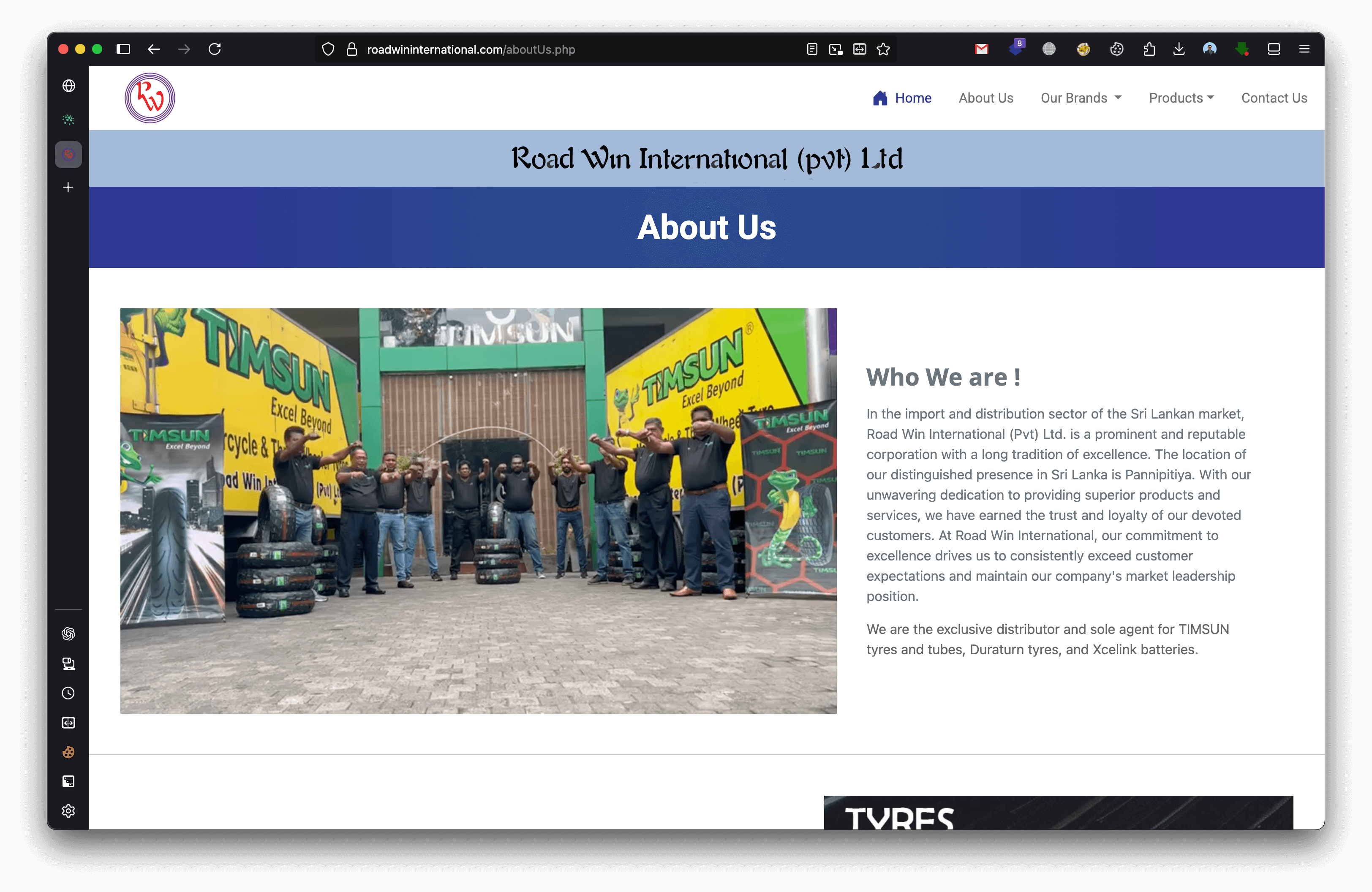Open the browser hamburger application menu
Screen dimensions: 1372x892
click(x=1304, y=49)
